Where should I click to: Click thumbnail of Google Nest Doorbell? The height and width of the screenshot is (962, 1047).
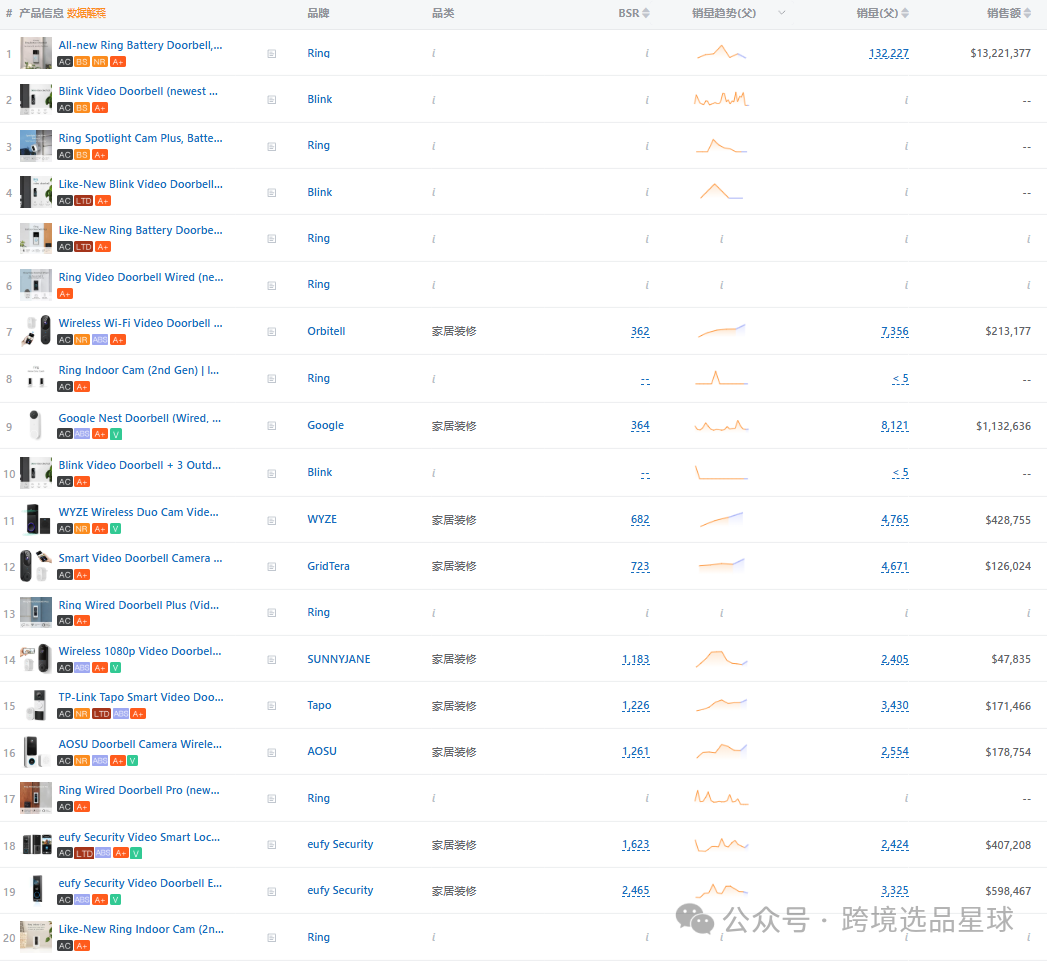[36, 425]
